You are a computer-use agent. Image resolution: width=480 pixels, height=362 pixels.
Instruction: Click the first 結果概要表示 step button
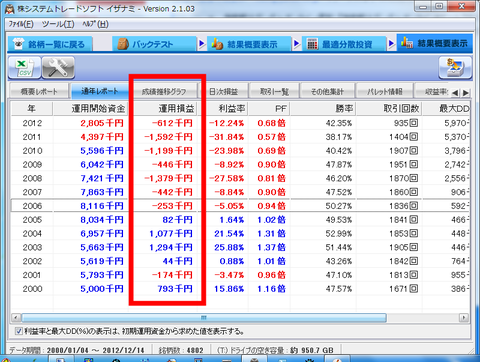click(x=249, y=44)
